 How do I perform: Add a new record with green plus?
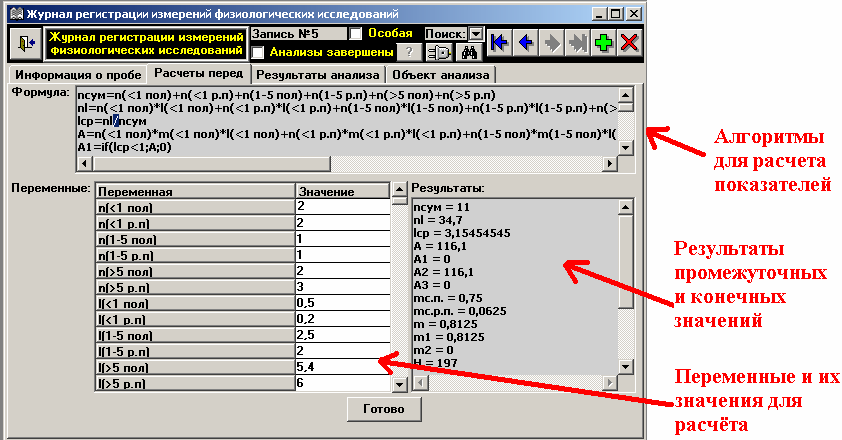tap(604, 42)
